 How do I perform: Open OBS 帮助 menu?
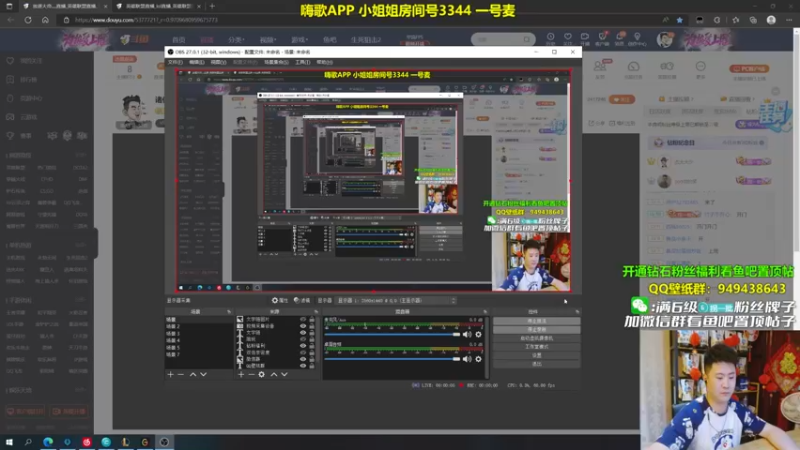point(324,62)
